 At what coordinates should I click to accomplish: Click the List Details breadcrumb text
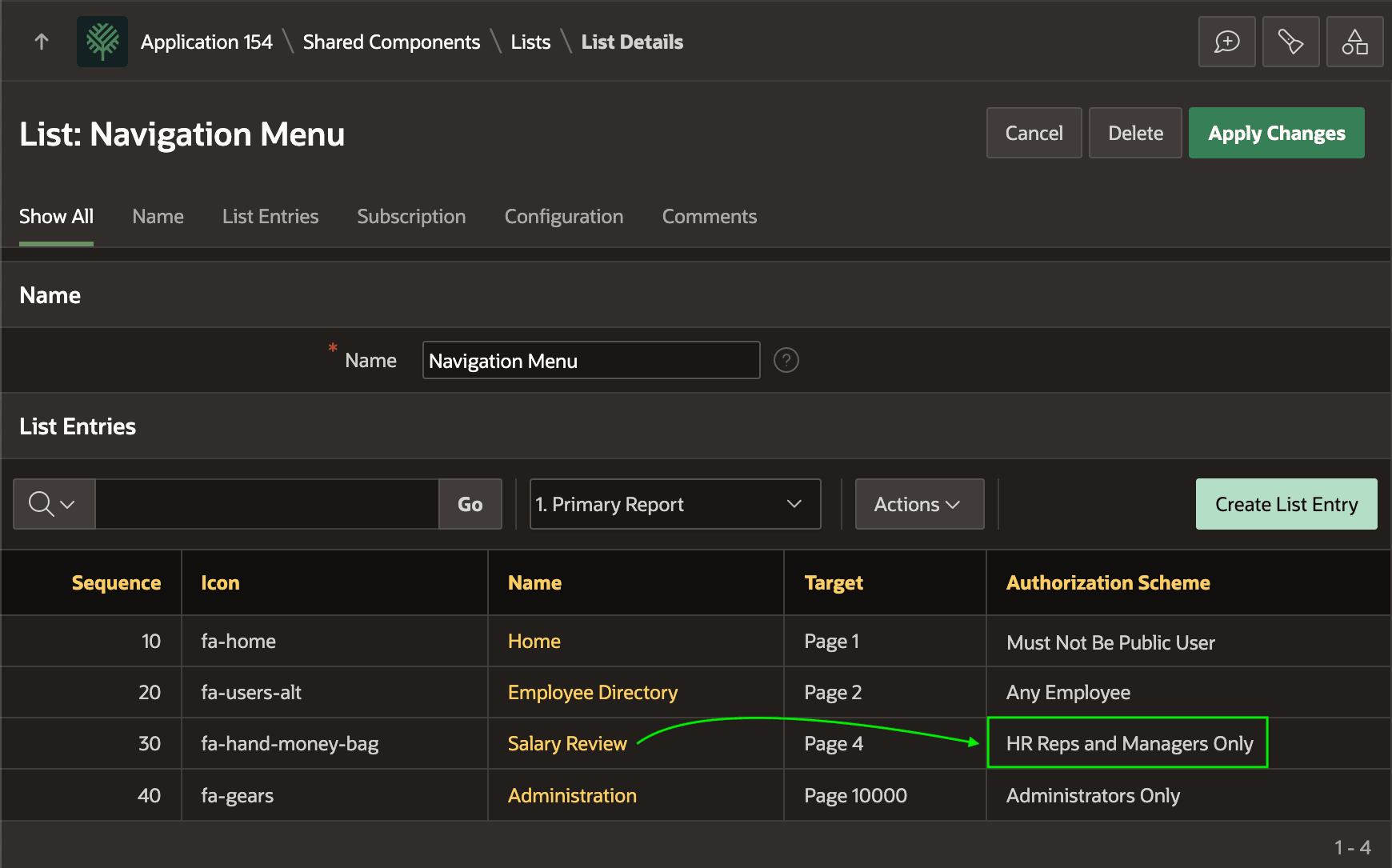pos(632,42)
